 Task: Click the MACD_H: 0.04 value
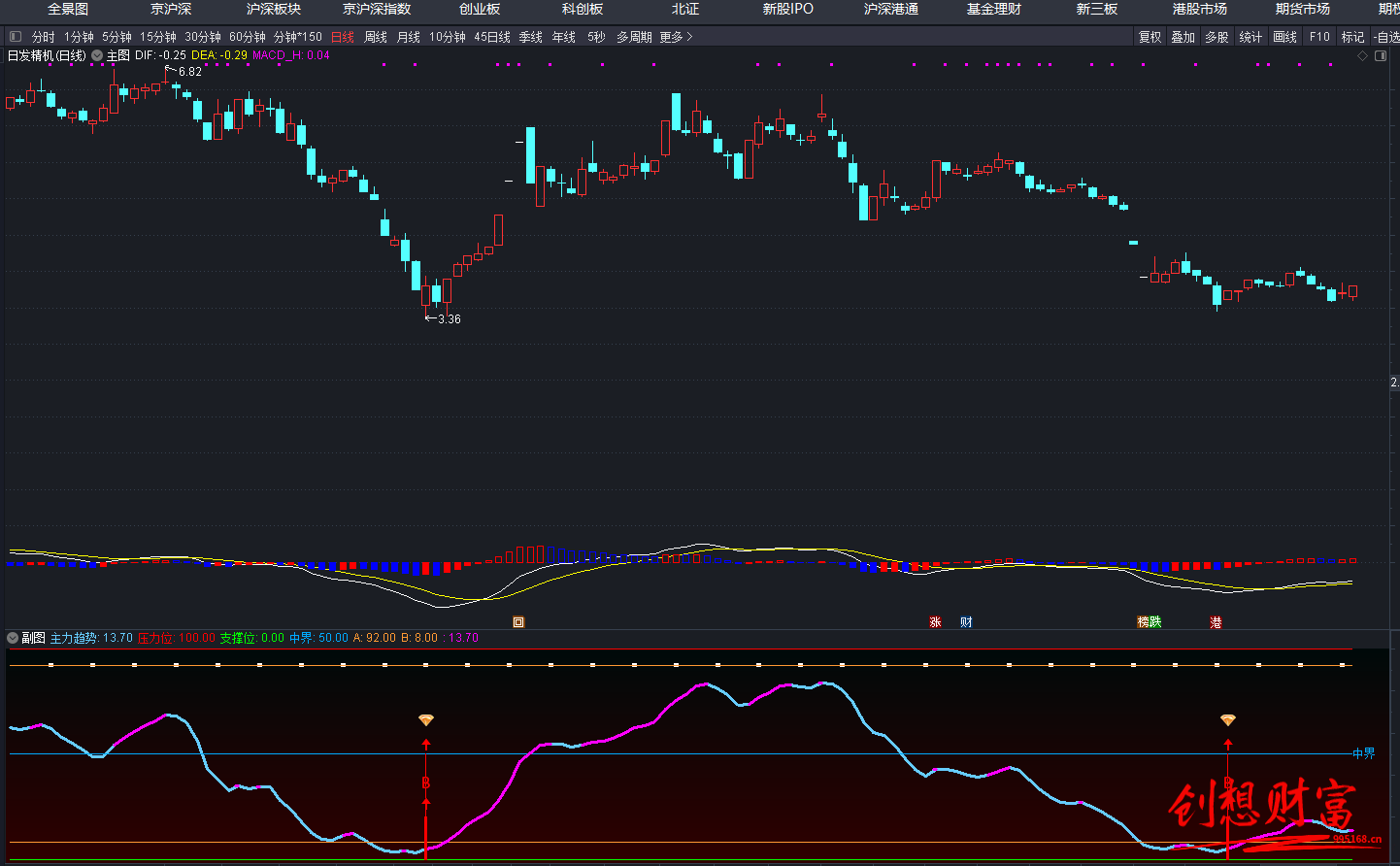(291, 56)
